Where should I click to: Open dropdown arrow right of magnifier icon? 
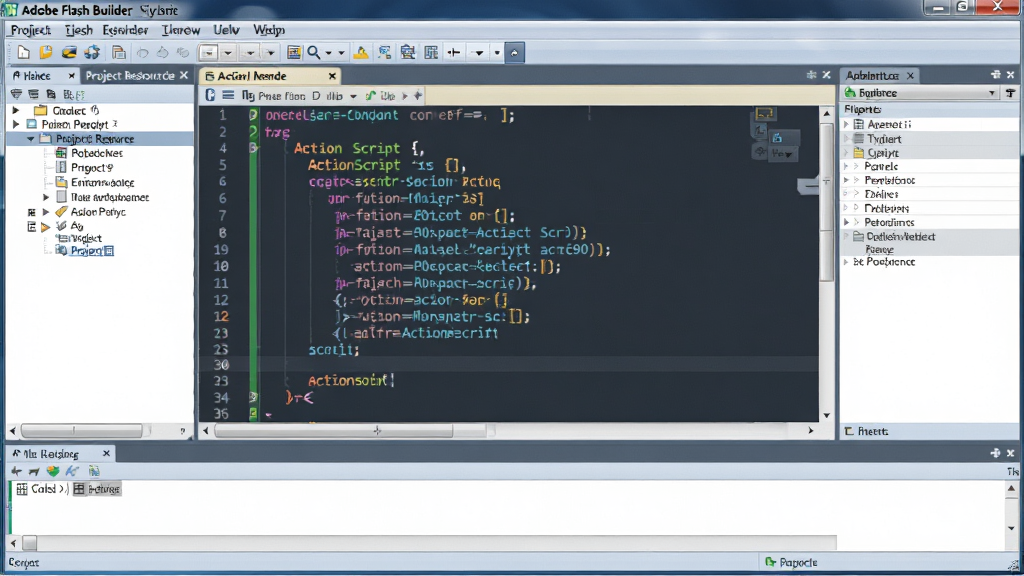coord(328,53)
